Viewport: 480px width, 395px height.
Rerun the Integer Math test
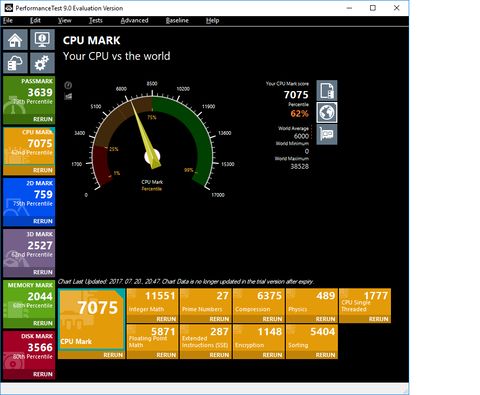click(166, 319)
